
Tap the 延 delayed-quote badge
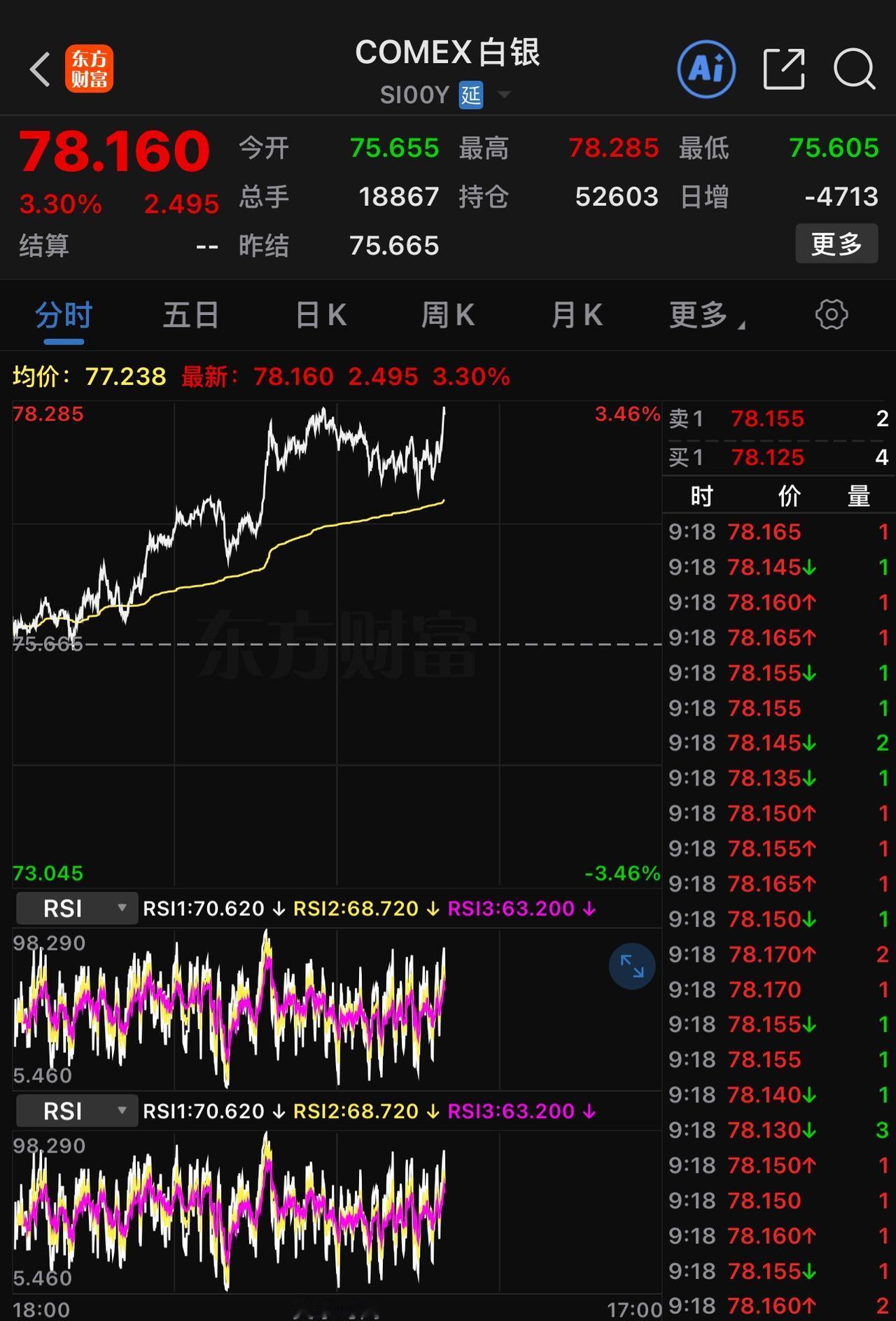[x=471, y=95]
